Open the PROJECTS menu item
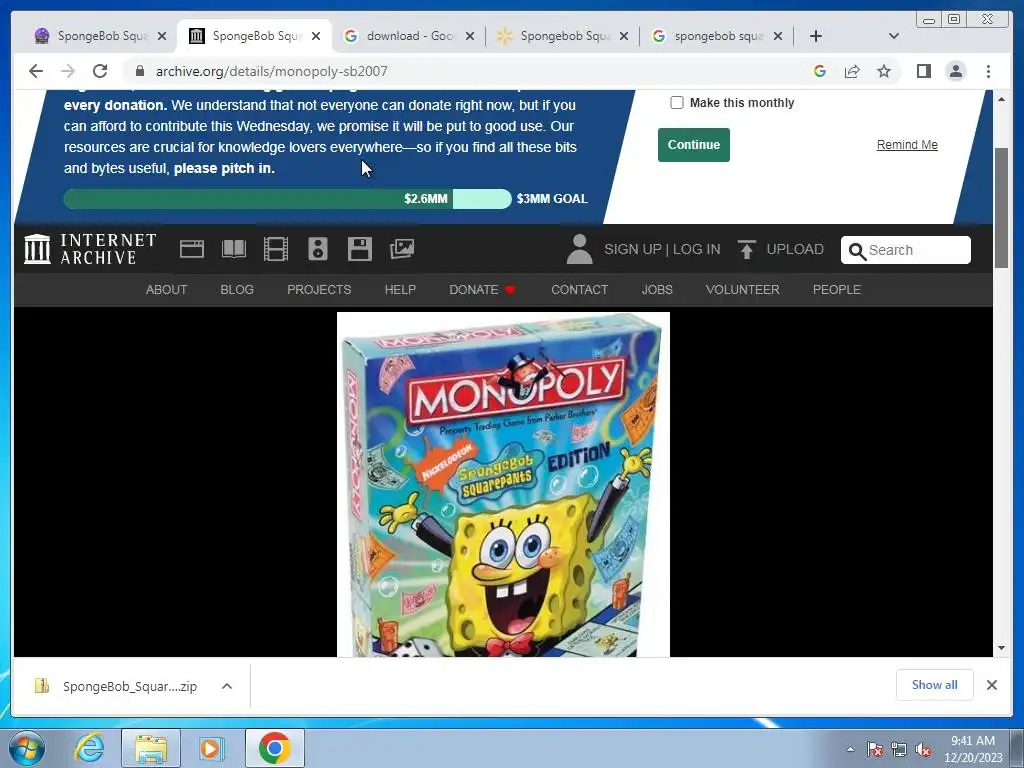This screenshot has width=1024, height=768. point(319,289)
